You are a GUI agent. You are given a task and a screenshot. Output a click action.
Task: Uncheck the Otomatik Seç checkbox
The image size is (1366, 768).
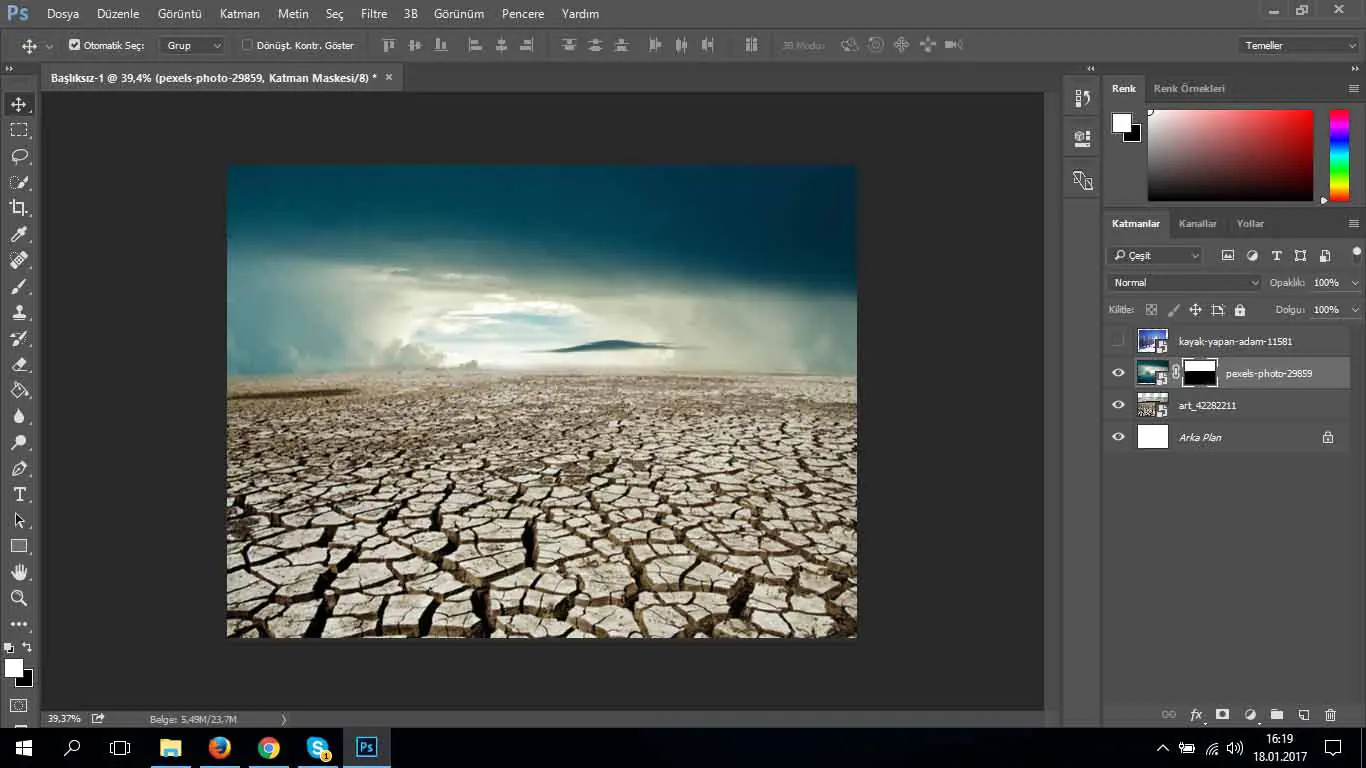[74, 45]
